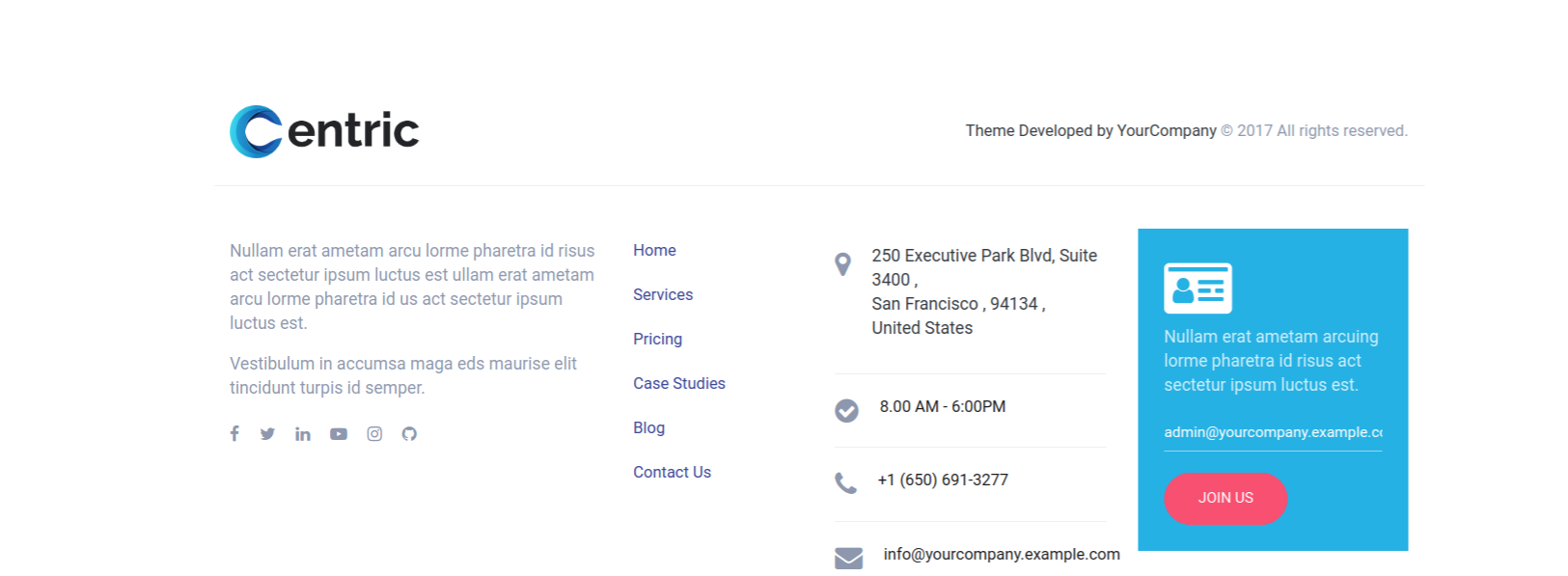Open the Contact Us link
This screenshot has width=1568, height=576.
(x=672, y=472)
